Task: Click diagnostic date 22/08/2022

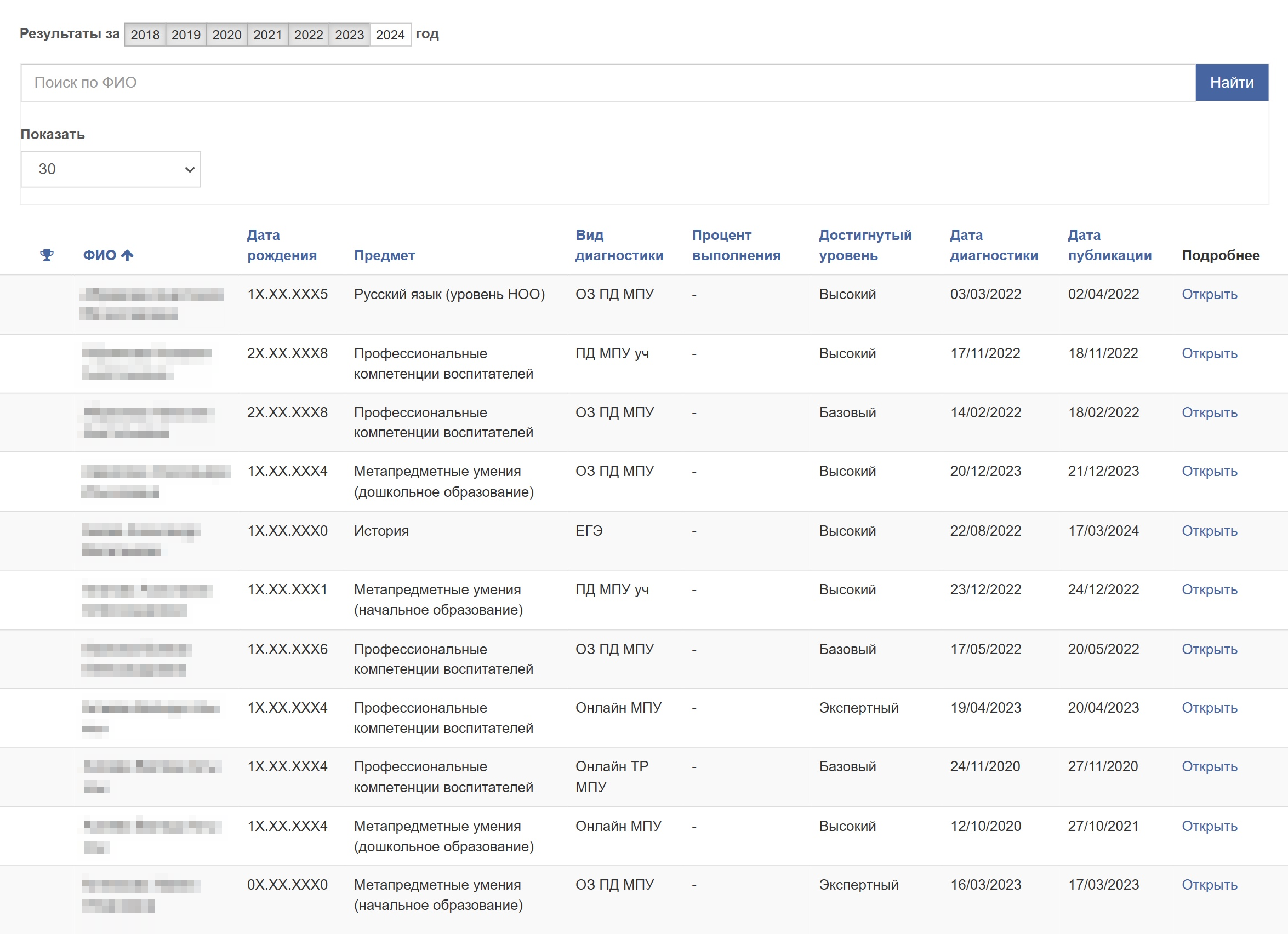Action: [x=985, y=531]
